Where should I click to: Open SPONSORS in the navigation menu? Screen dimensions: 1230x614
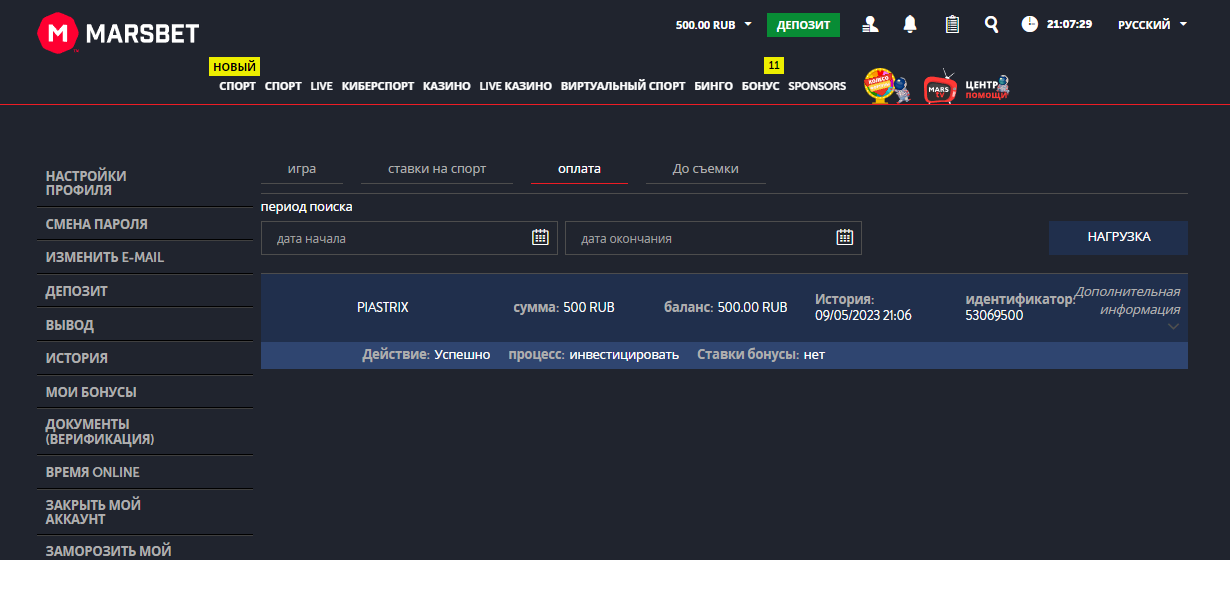click(817, 86)
